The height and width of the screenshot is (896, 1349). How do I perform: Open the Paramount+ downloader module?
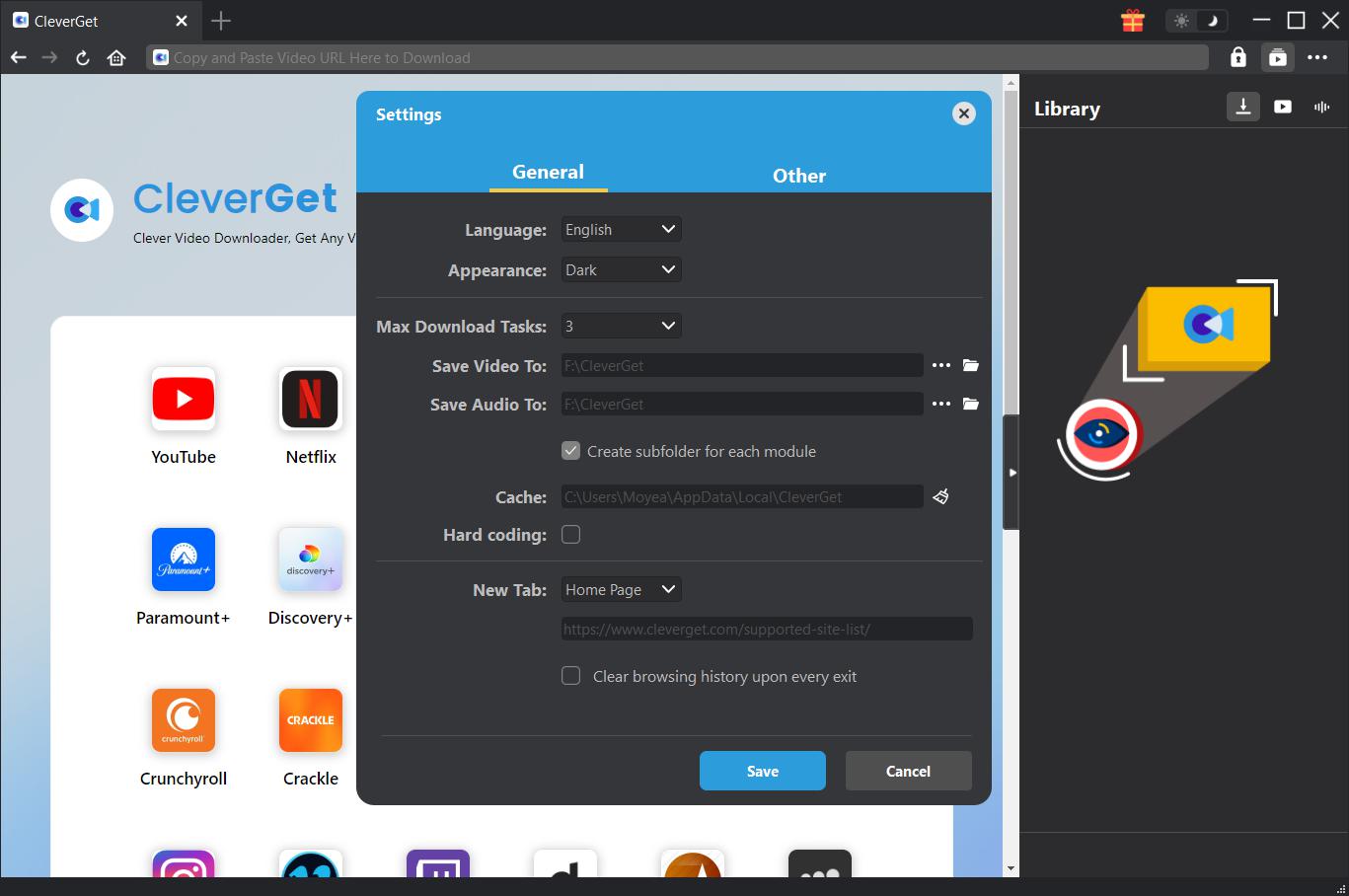point(183,560)
